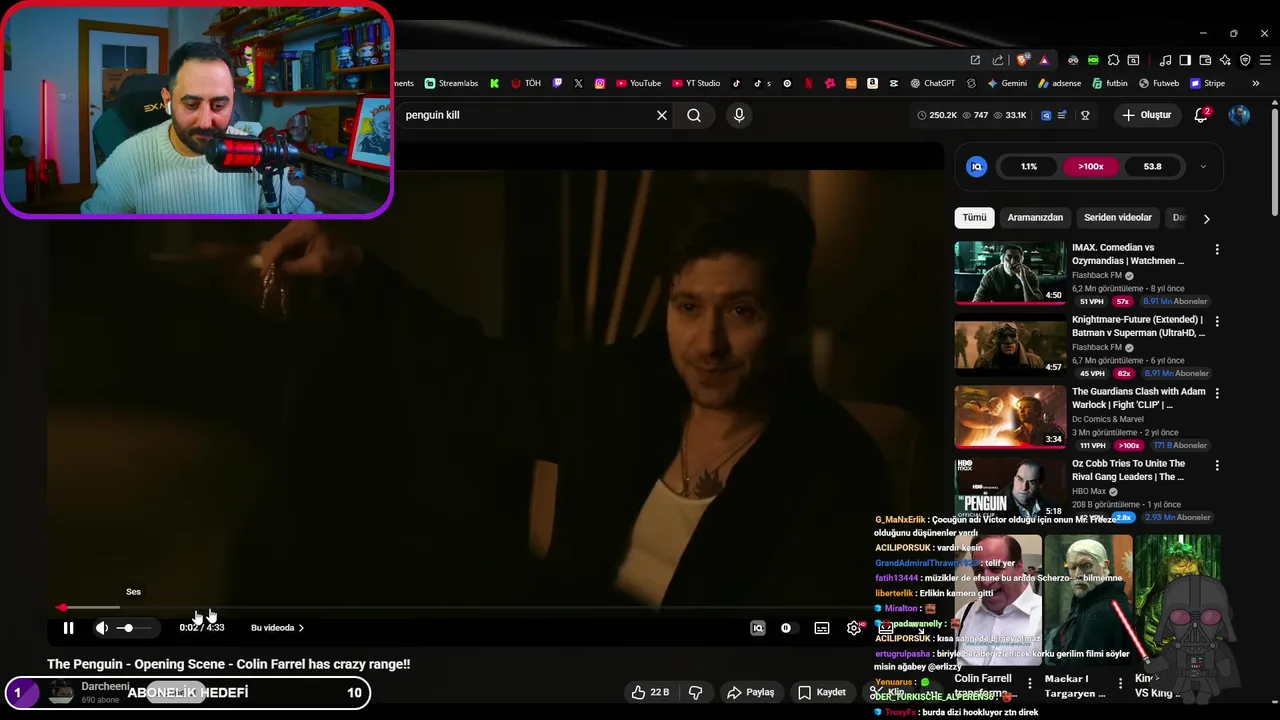Open the ChatGPT bookmark
1280x720 pixels.
coord(932,83)
